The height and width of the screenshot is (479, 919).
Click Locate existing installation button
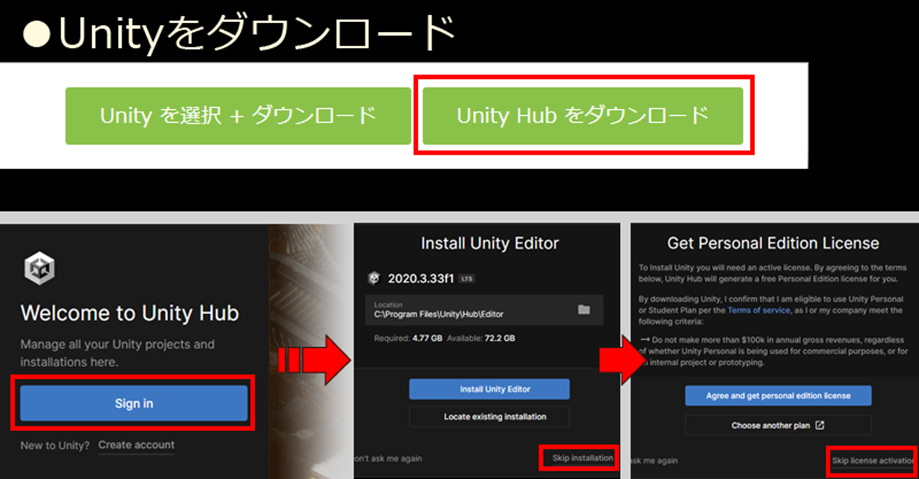tap(489, 417)
